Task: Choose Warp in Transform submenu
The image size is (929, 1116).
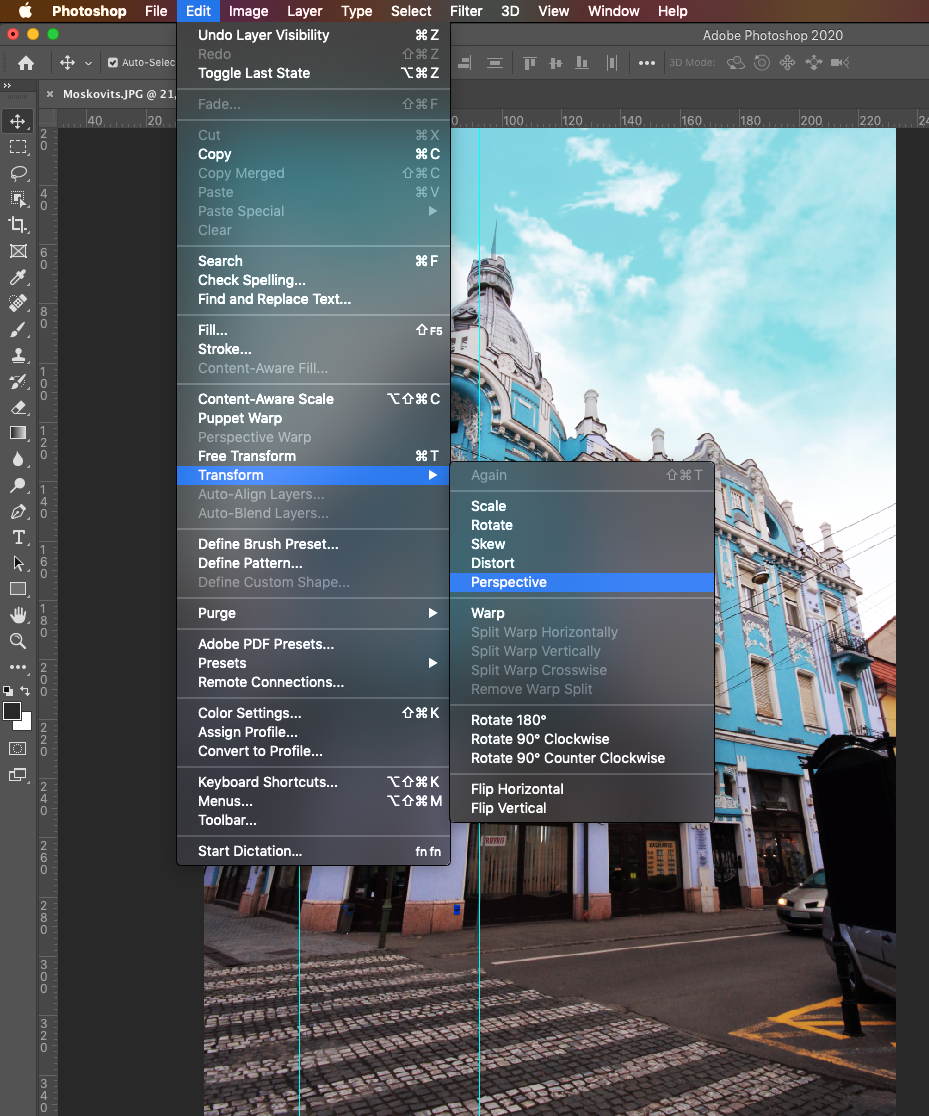Action: [x=582, y=613]
